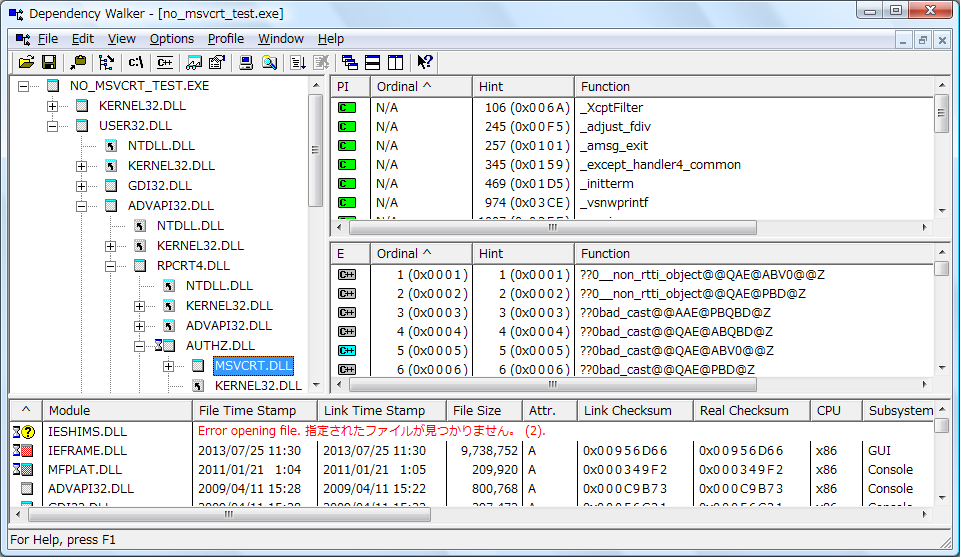The height and width of the screenshot is (557, 960).
Task: Click the Open file toolbar icon
Action: click(26, 63)
